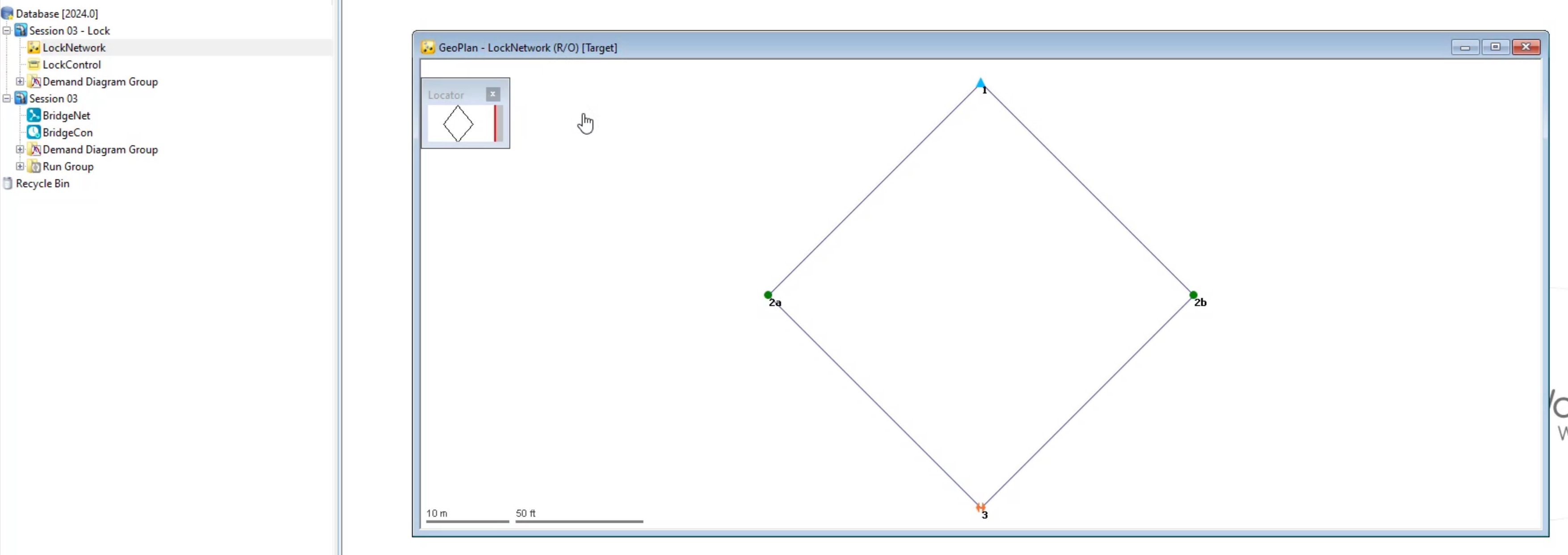
Task: Click the BridgeNet network icon
Action: [x=34, y=116]
